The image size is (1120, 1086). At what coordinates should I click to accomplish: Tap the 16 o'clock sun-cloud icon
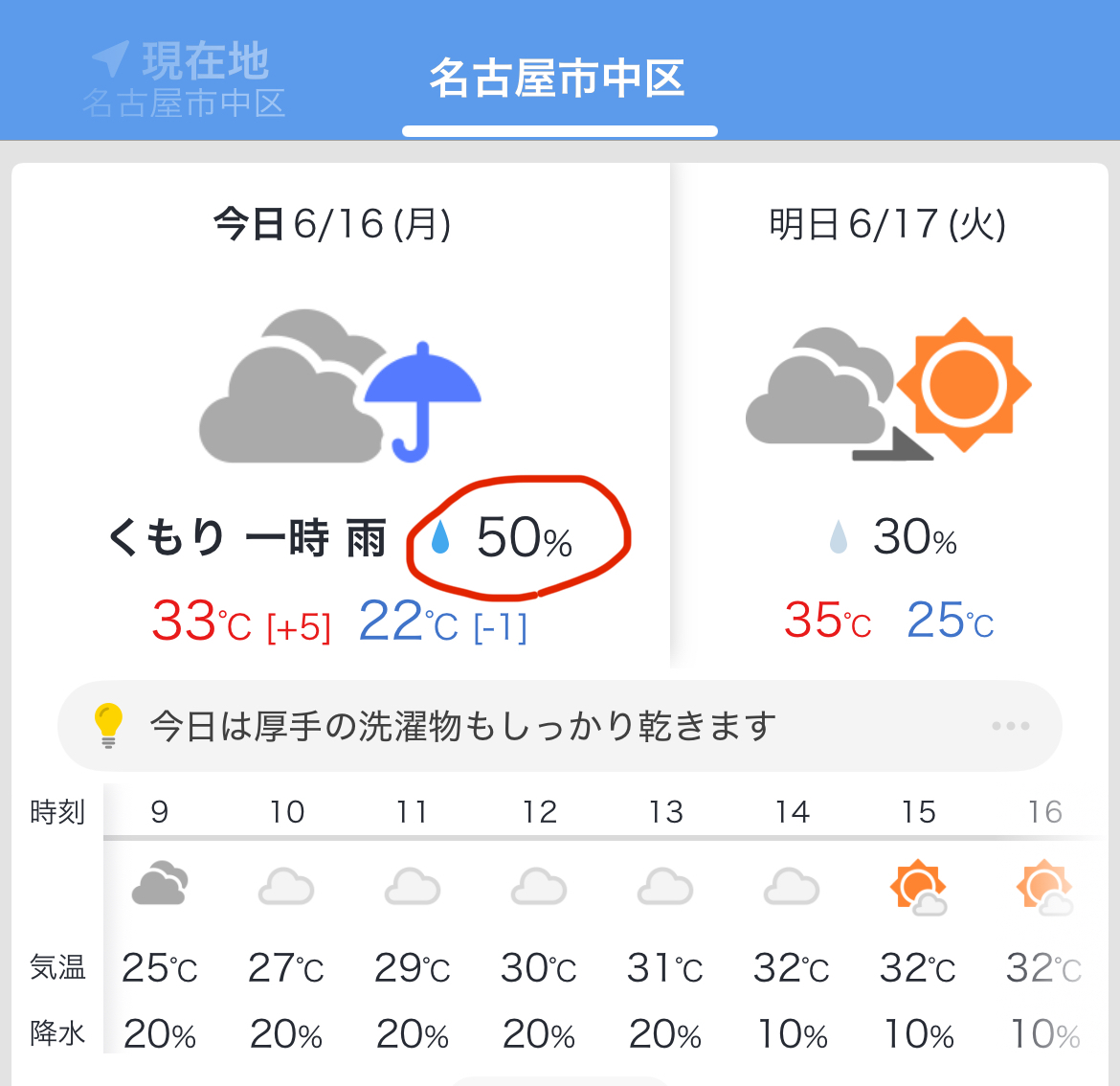[1045, 888]
